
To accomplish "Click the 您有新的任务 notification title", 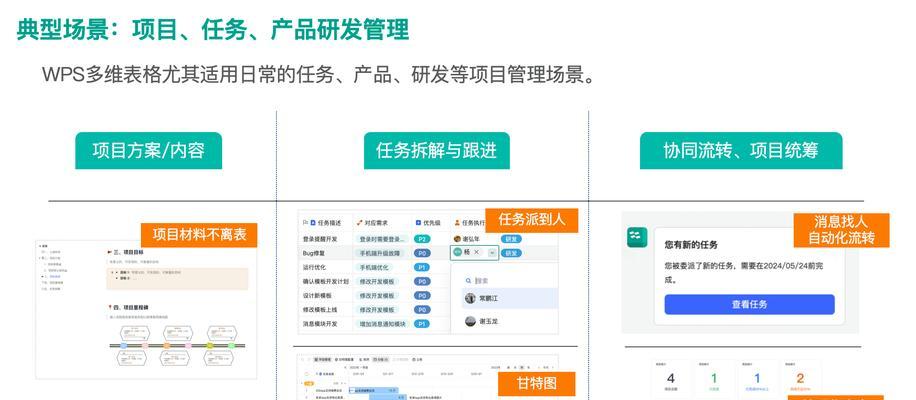I will (691, 245).
